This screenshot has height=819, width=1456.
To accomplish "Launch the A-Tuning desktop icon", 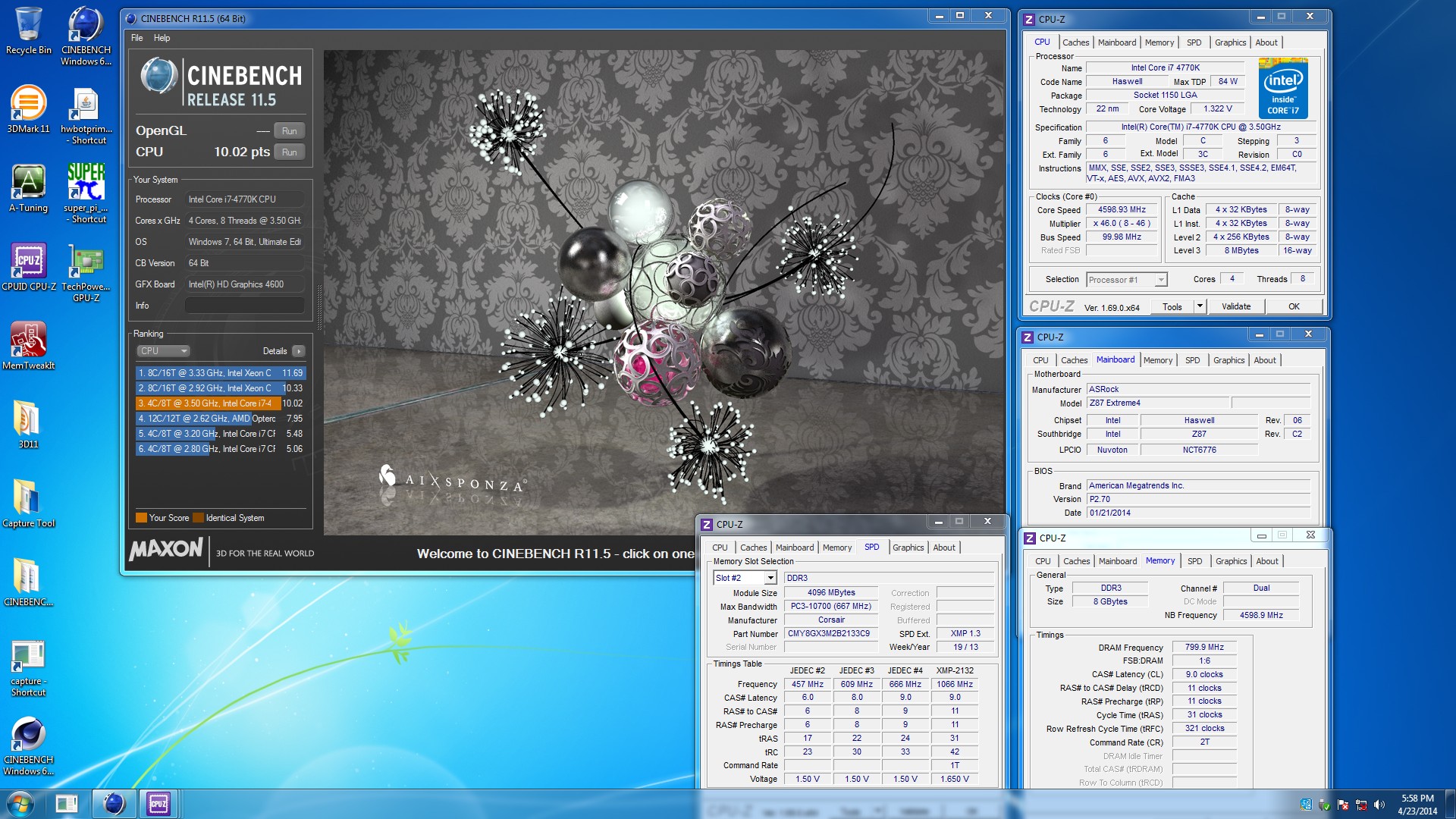I will (29, 189).
